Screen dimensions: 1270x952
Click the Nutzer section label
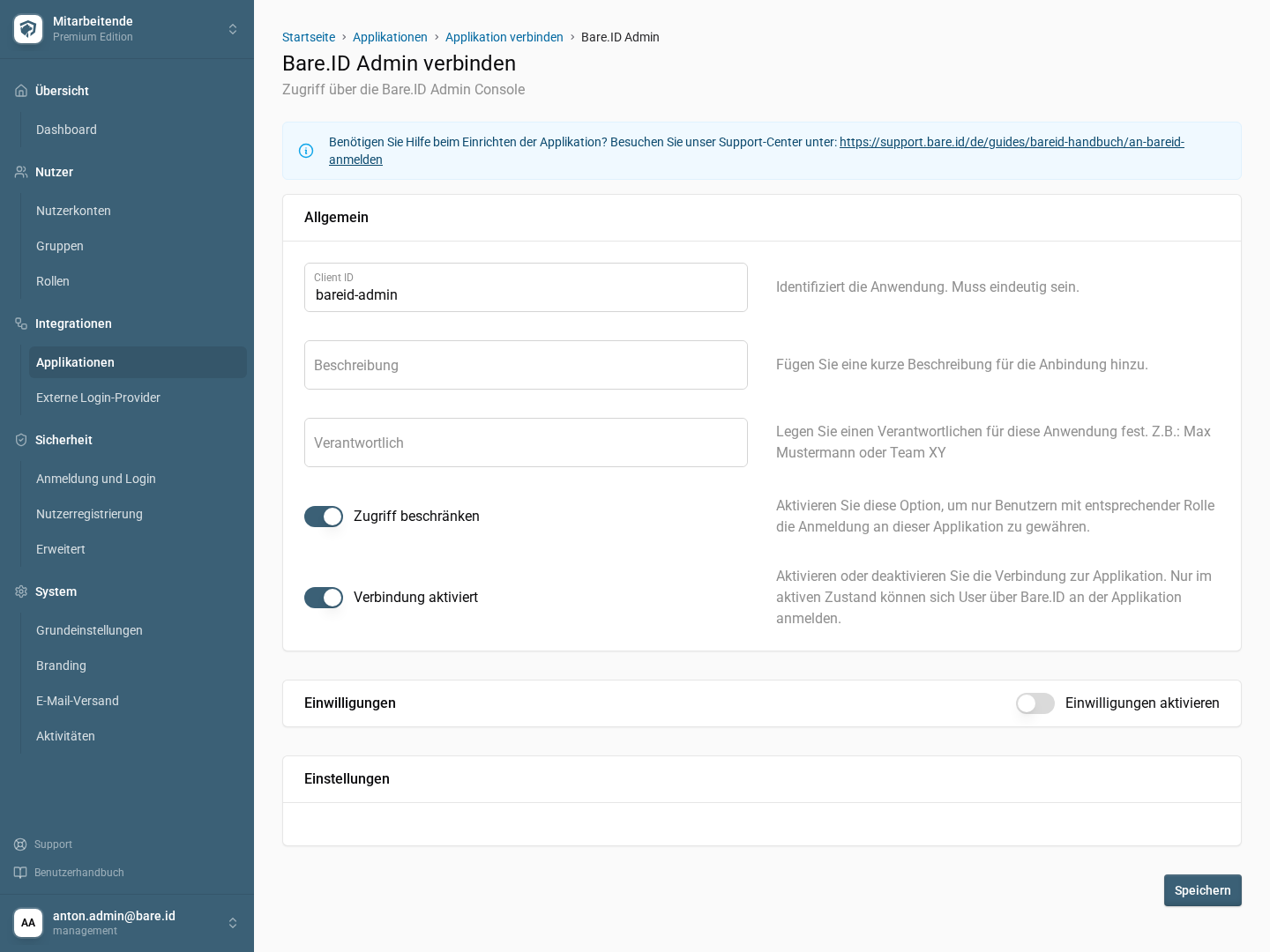[x=54, y=172]
